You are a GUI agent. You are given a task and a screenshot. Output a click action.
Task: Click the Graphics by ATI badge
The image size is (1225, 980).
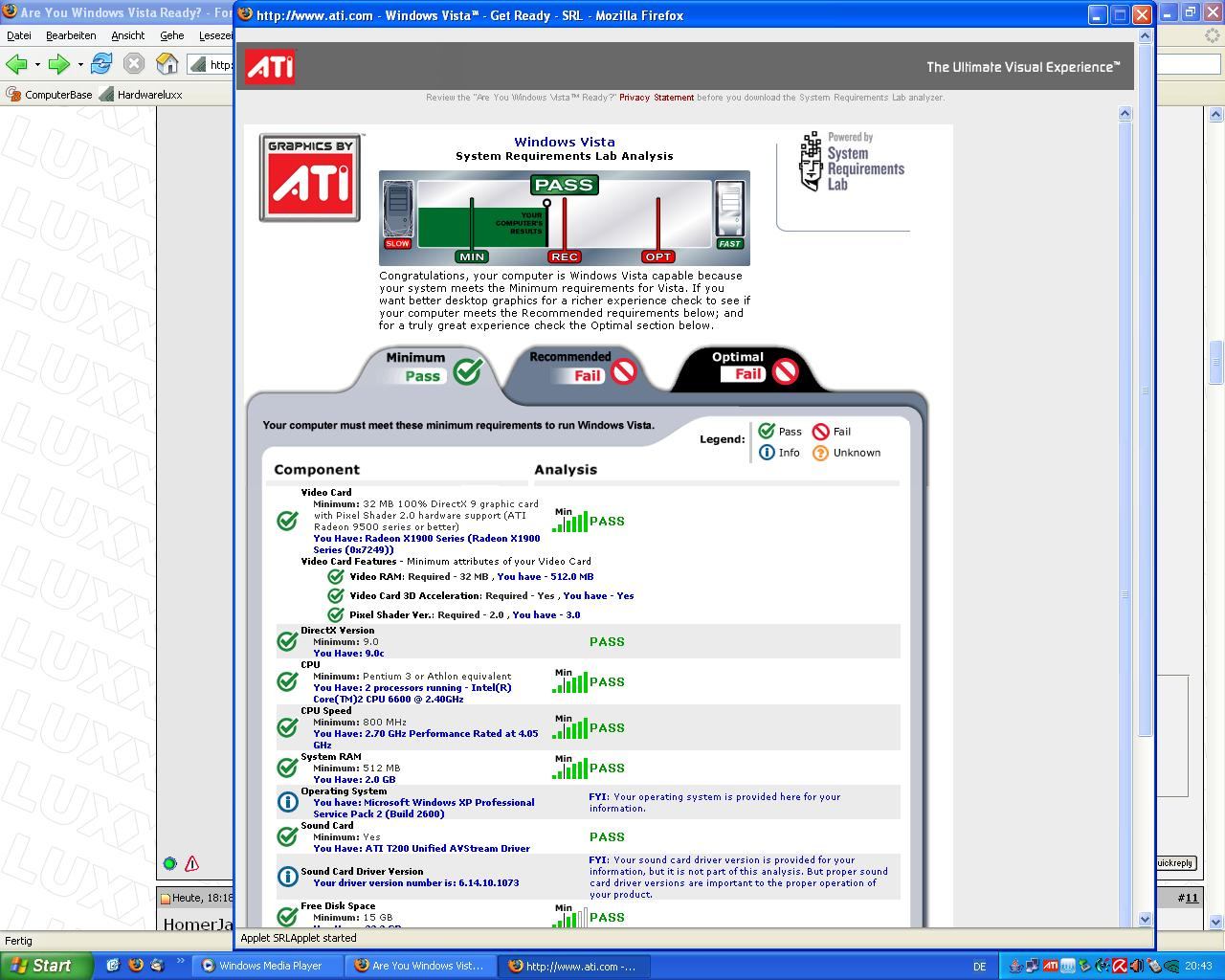click(310, 178)
